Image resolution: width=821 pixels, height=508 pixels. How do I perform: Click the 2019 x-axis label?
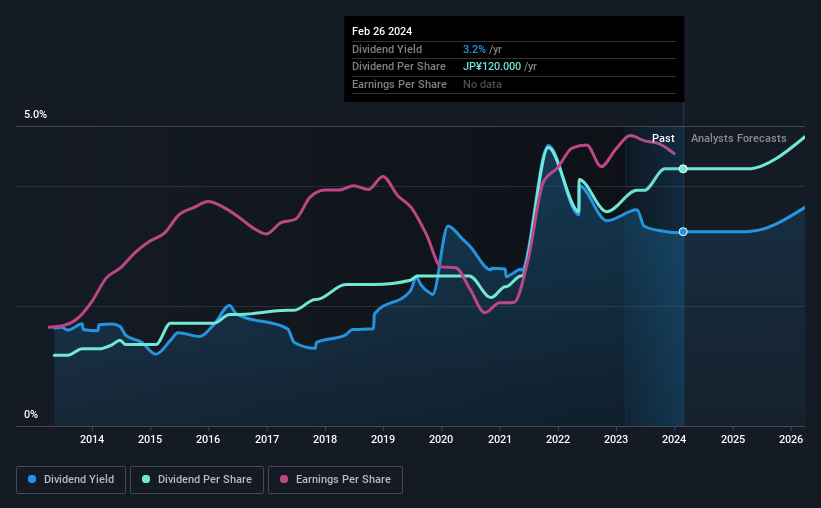point(383,439)
